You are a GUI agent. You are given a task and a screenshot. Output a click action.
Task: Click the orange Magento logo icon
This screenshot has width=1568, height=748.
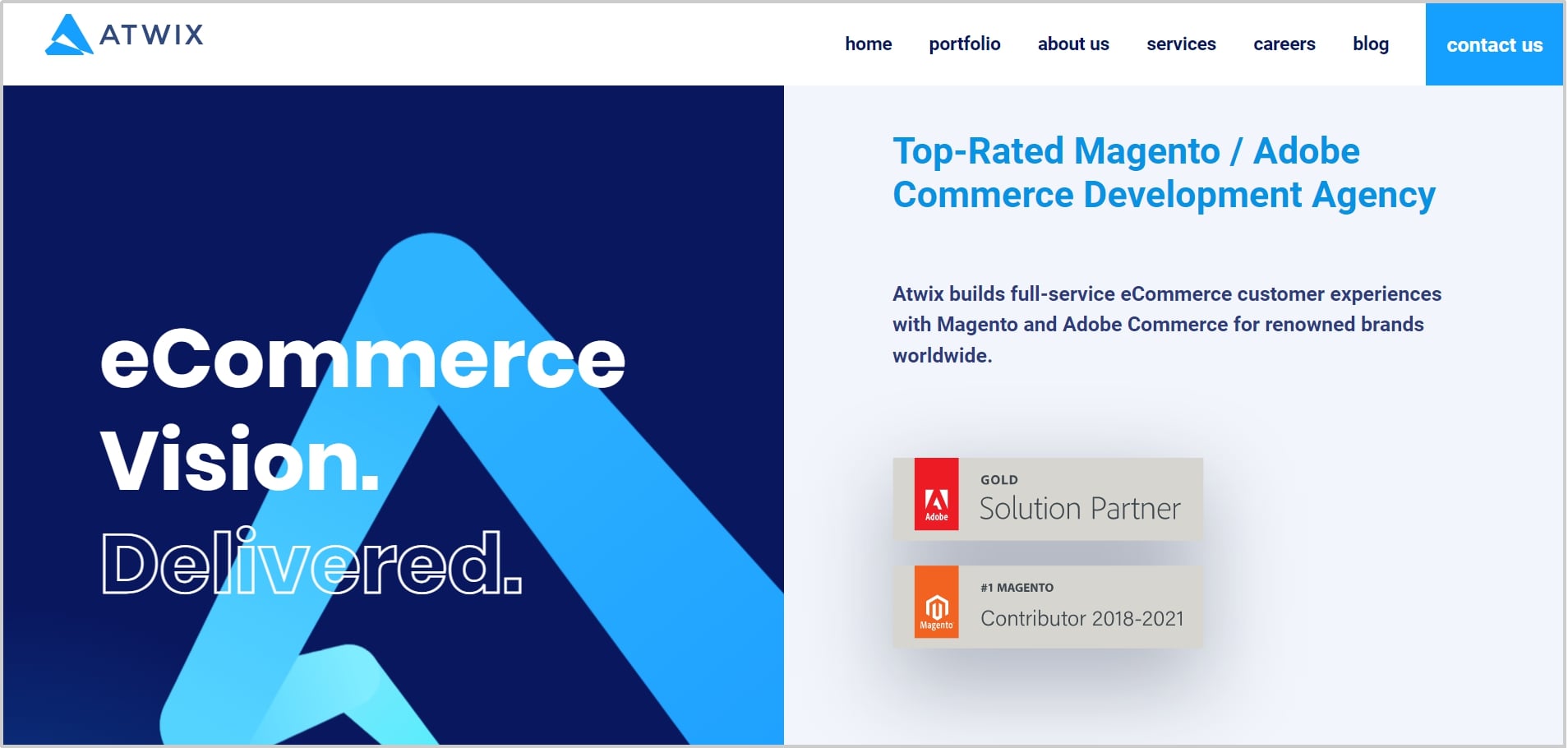pos(936,603)
